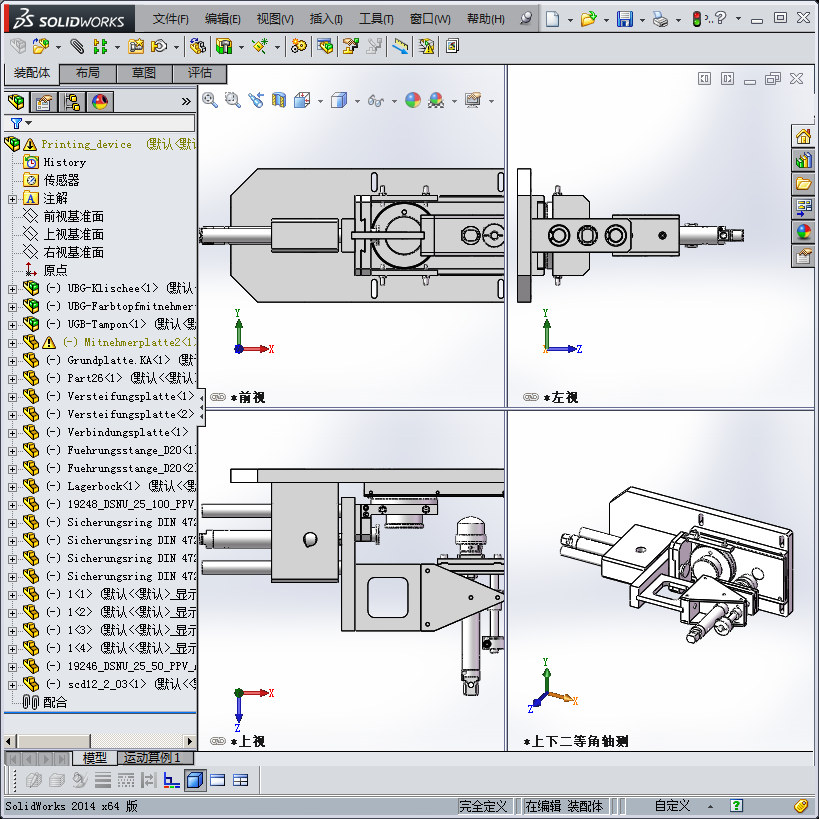819x819 pixels.
Task: Toggle the Two View Horizontal layout button
Action: [217, 780]
